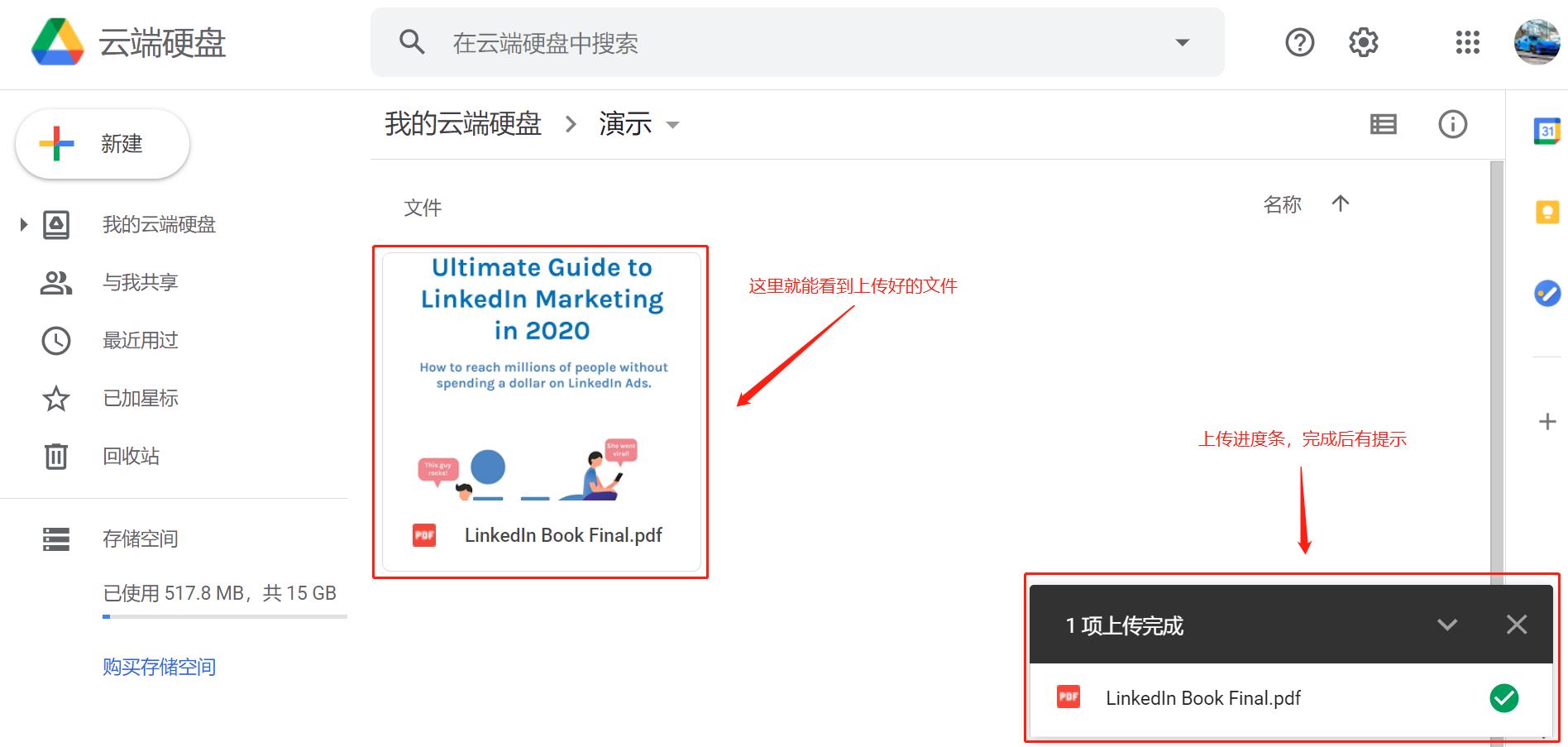This screenshot has height=747, width=1568.
Task: Click the My Drive sidebar icon
Action: (x=56, y=224)
